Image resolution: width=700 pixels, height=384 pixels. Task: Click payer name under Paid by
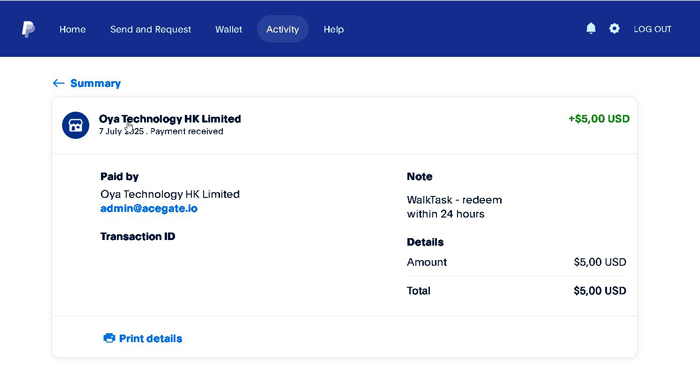click(170, 194)
